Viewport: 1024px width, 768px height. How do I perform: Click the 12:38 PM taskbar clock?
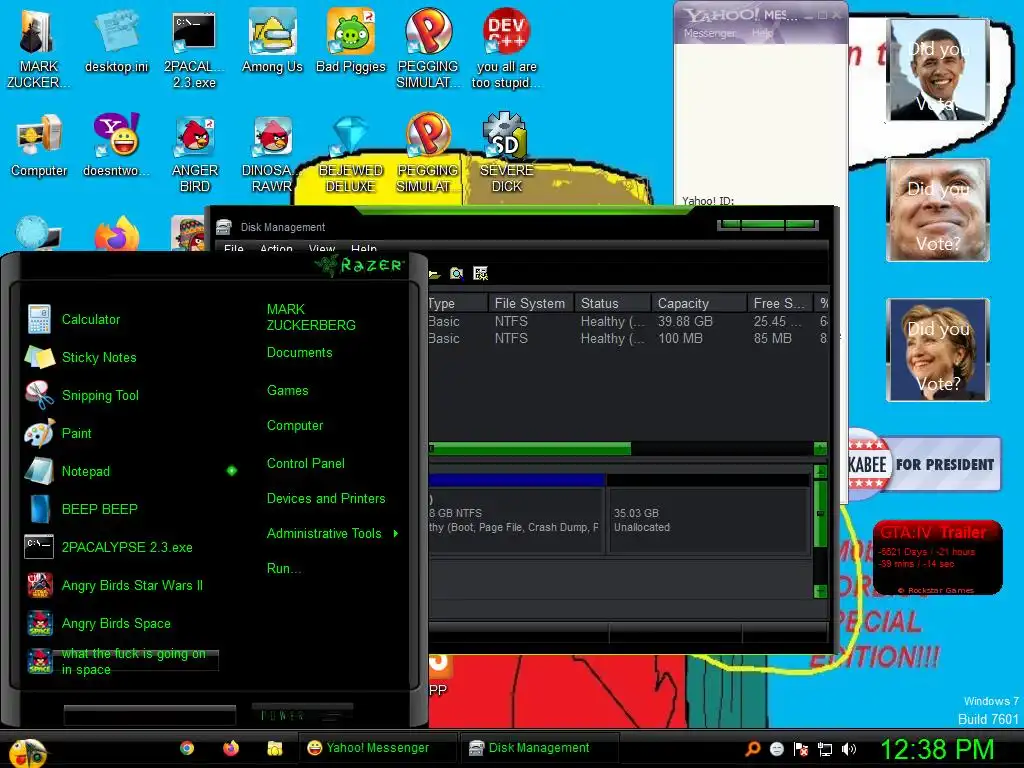pyautogui.click(x=937, y=749)
